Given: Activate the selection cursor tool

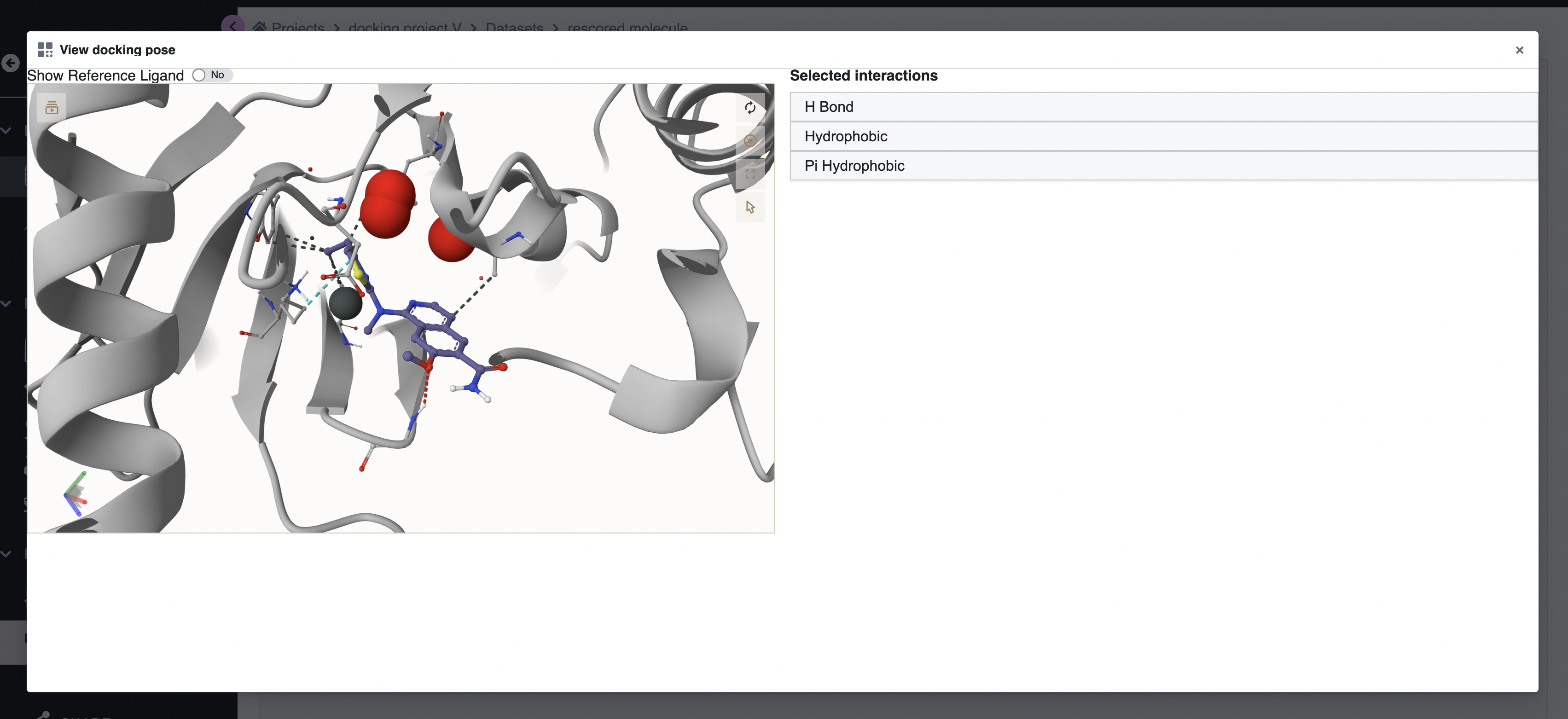Looking at the screenshot, I should (750, 207).
